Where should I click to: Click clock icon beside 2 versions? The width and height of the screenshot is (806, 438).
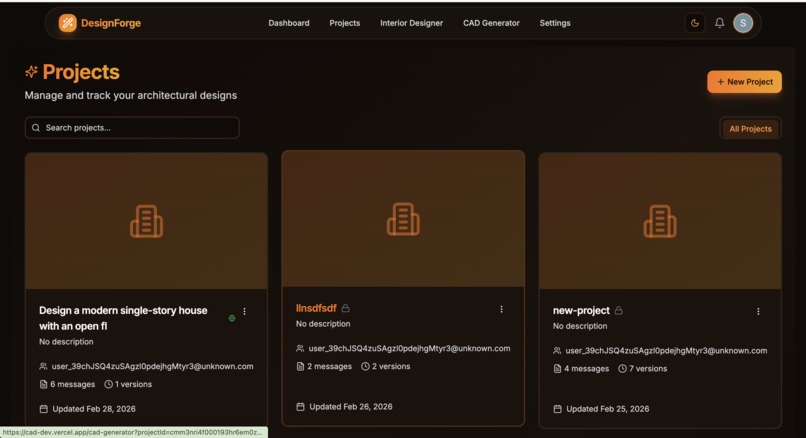click(x=365, y=367)
